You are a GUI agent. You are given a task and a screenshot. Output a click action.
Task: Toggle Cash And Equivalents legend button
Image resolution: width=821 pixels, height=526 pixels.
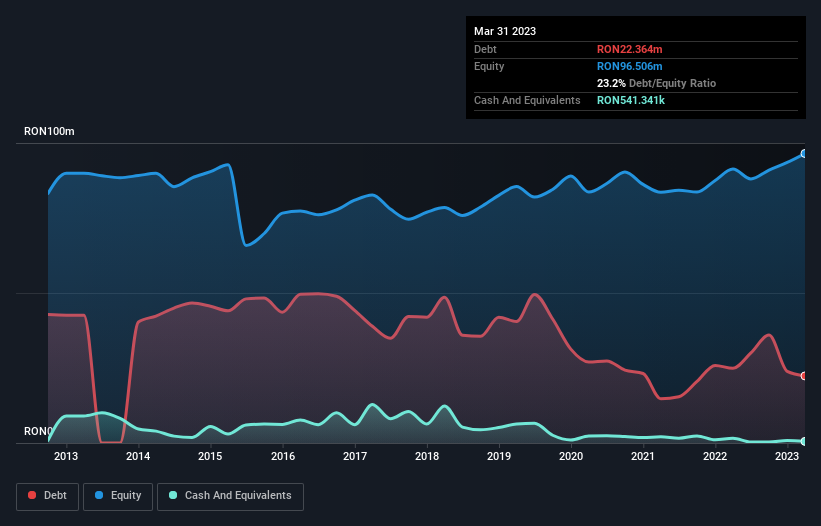(230, 496)
